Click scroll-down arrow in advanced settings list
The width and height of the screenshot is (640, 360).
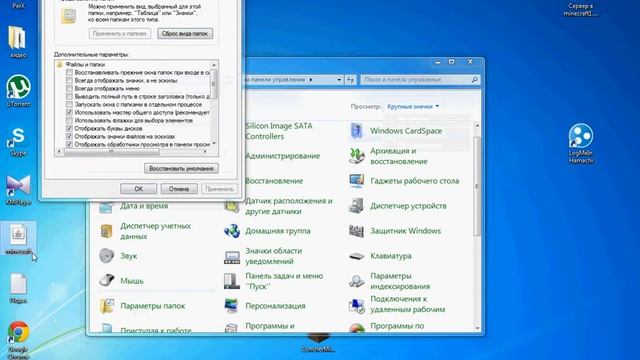(214, 144)
